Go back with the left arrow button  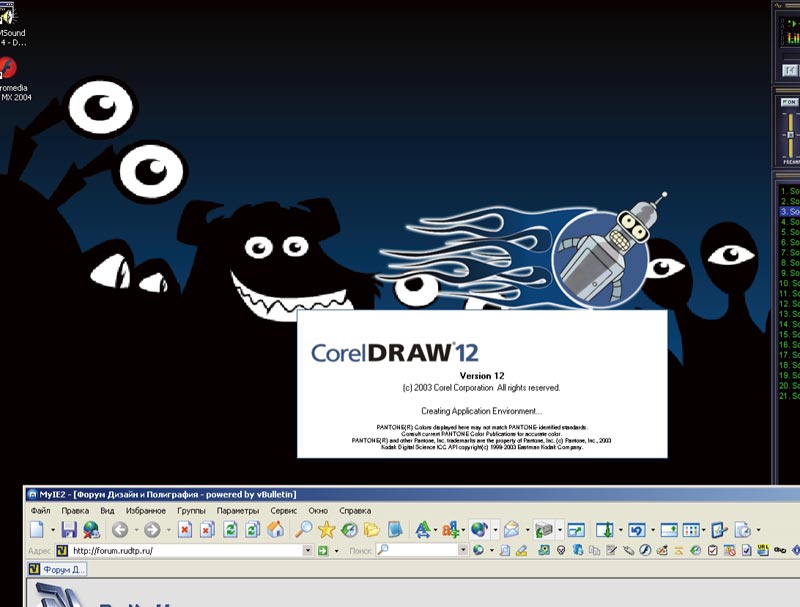click(120, 530)
